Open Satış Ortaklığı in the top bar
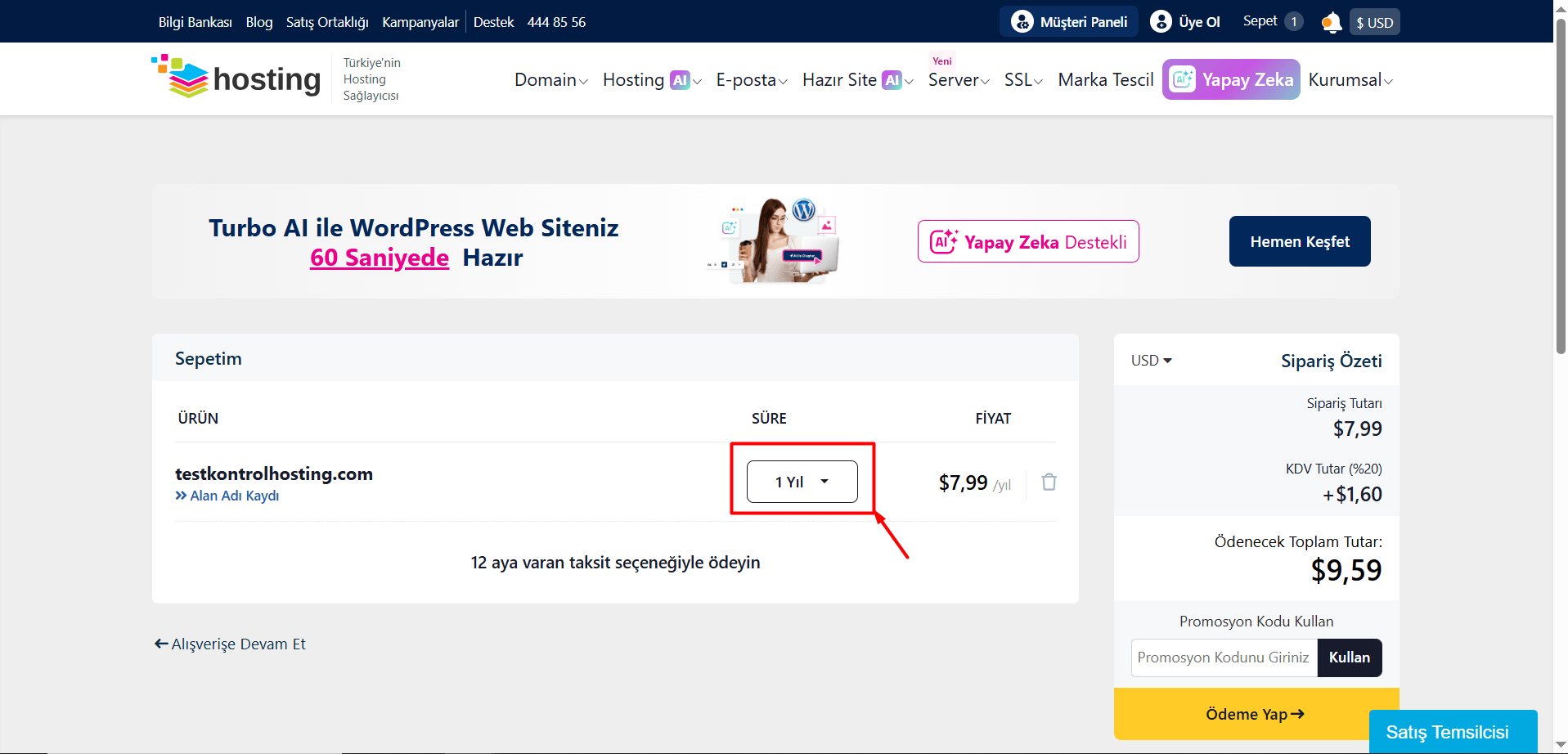The width and height of the screenshot is (1568, 754). [327, 22]
